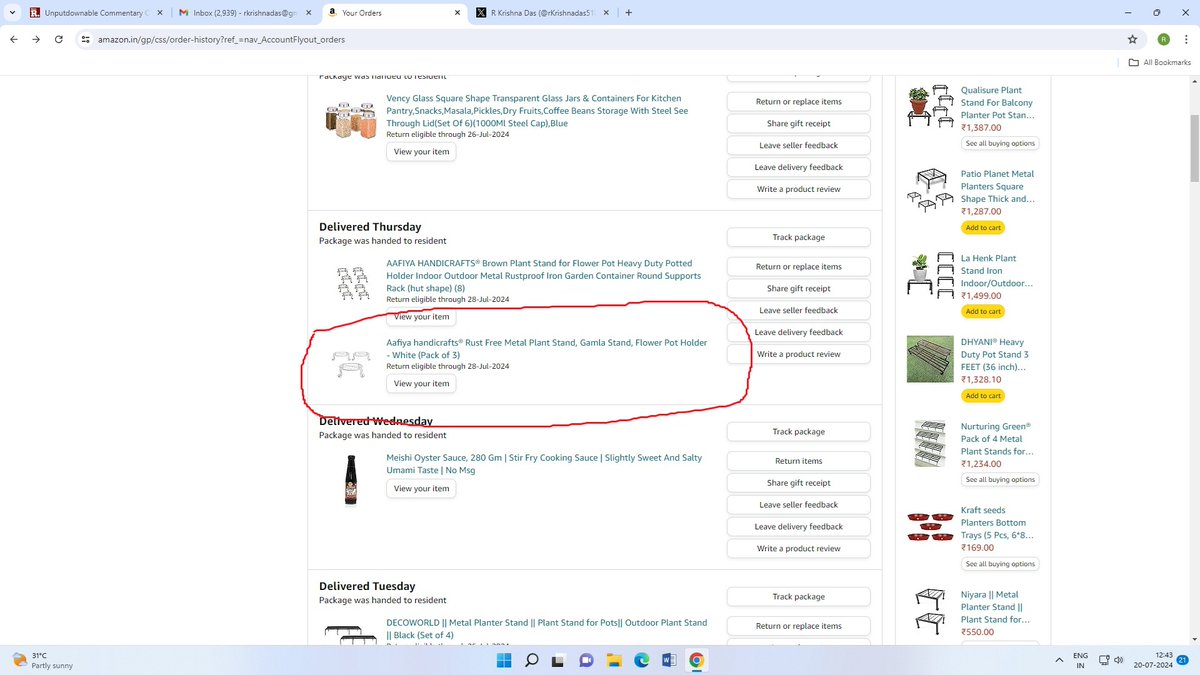
Task: See all buying options for Kraft seeds trays
Action: tap(1000, 564)
